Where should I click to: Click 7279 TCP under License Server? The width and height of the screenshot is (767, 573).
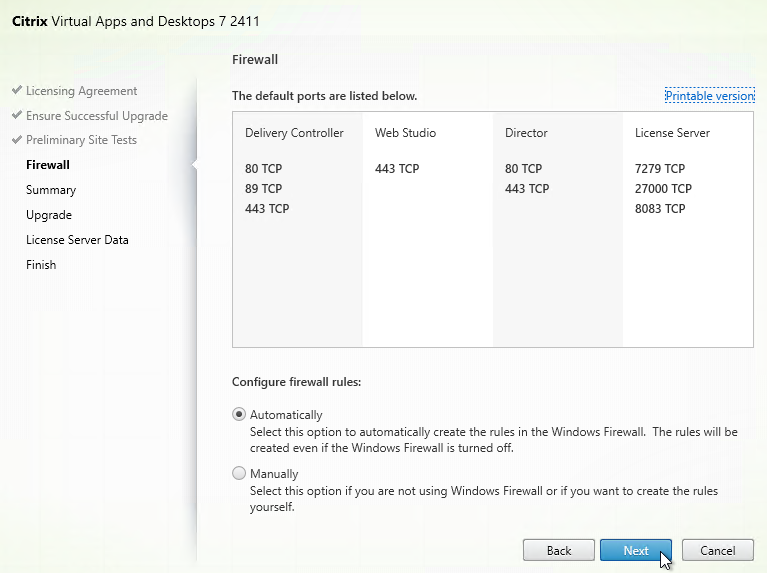coord(660,169)
